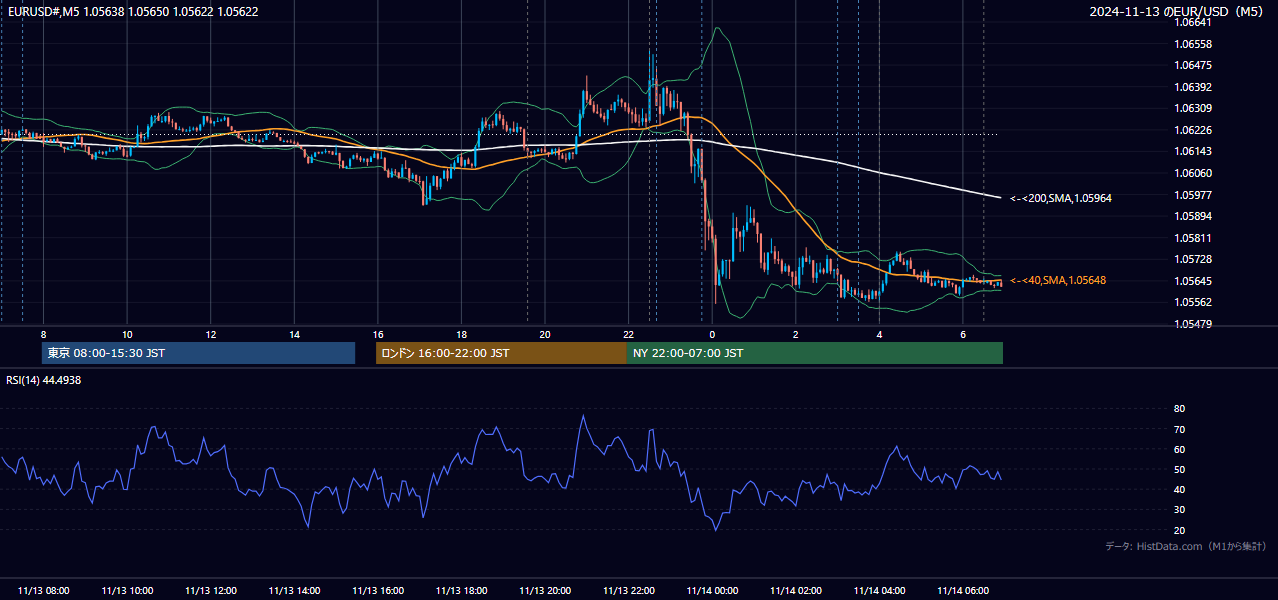Click hour label 12 on price chart hour axis
Viewport: 1278px width, 600px height.
[211, 334]
